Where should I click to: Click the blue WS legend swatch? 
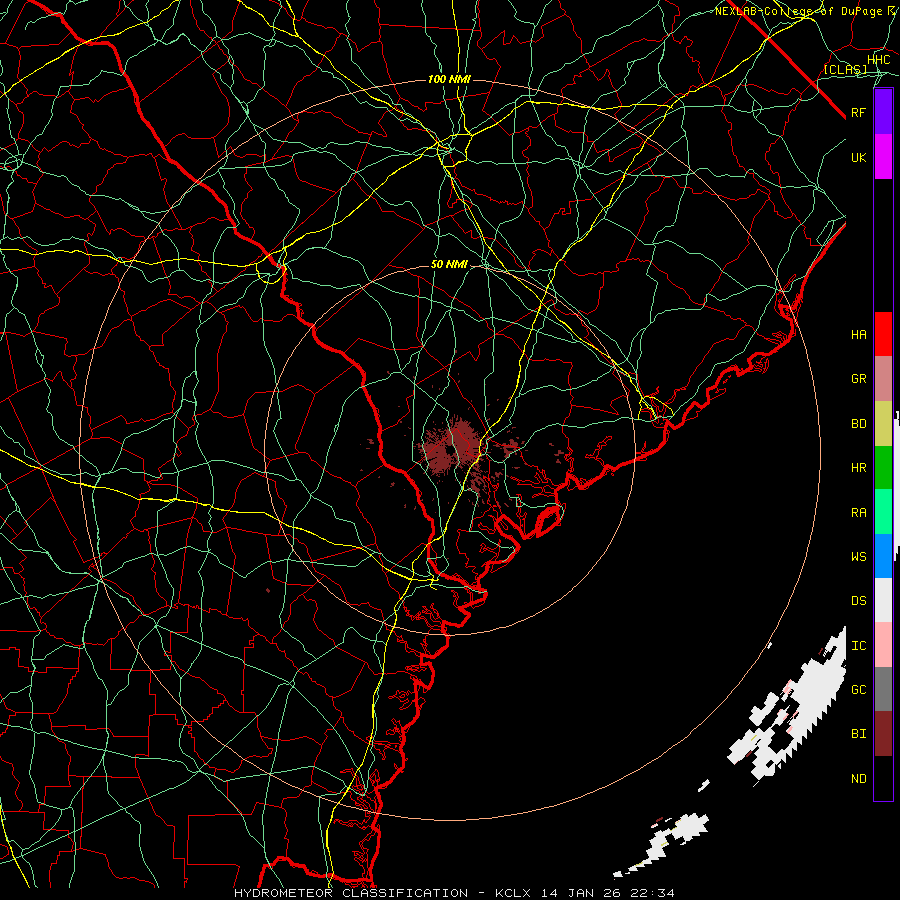click(883, 556)
